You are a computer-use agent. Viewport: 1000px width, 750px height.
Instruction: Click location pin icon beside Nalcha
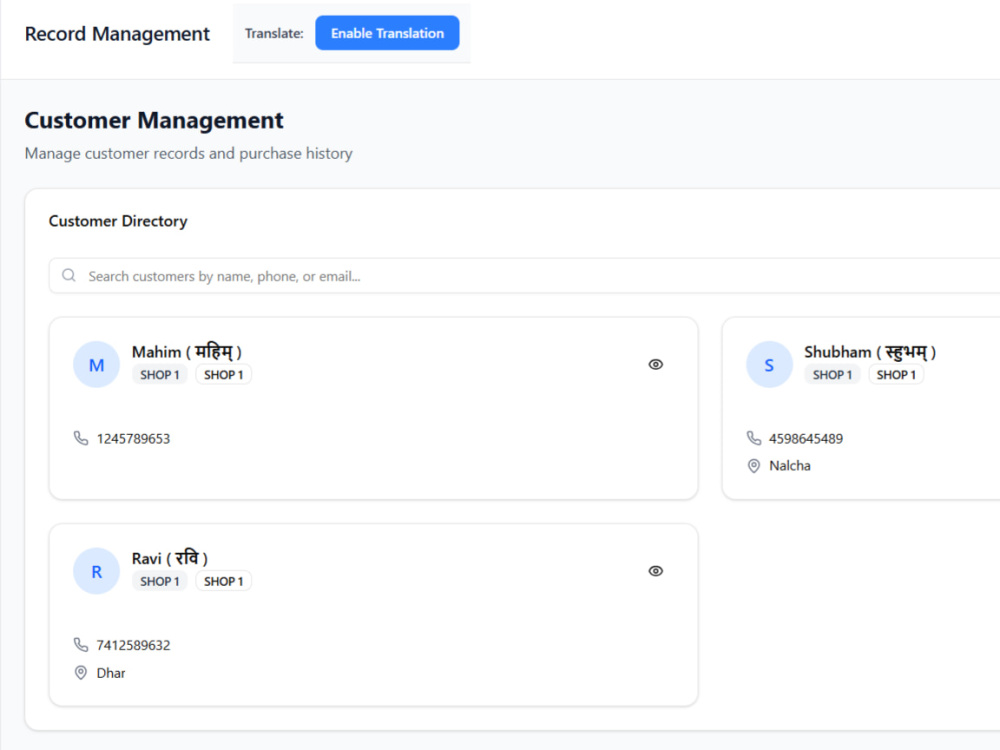754,466
